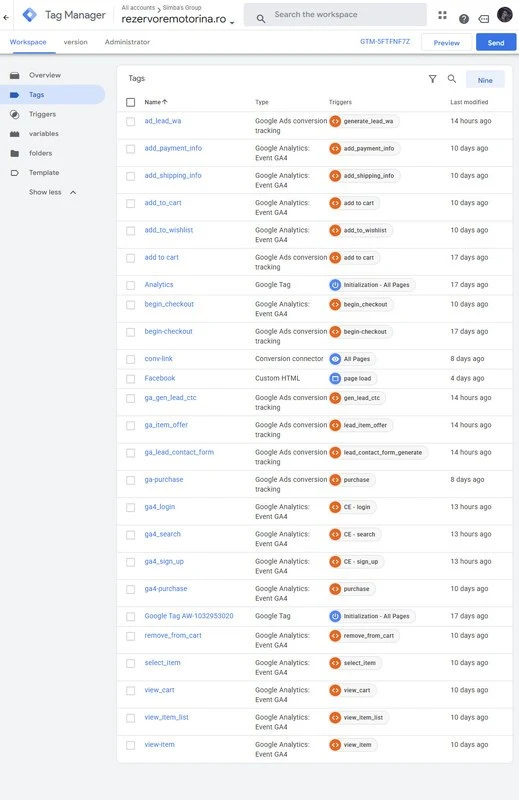Click the user profile avatar
The height and width of the screenshot is (800, 519).
point(504,15)
